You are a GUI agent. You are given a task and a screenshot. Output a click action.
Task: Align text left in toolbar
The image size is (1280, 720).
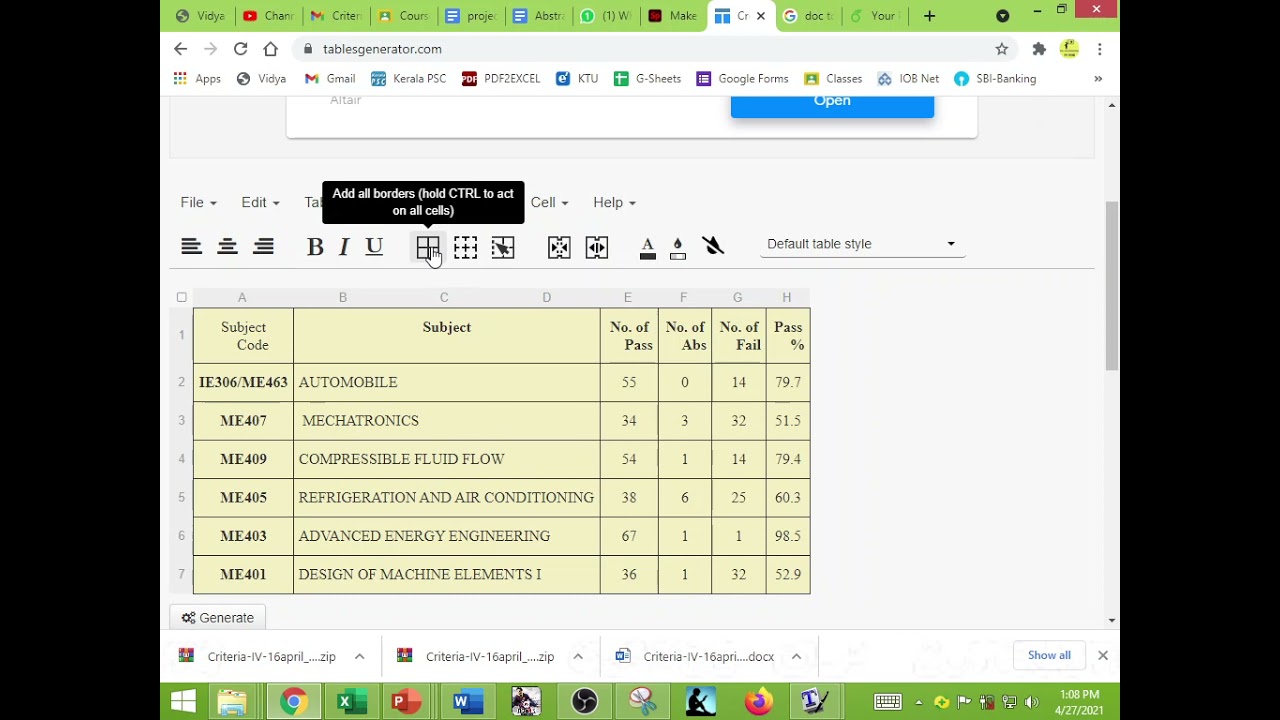click(191, 246)
